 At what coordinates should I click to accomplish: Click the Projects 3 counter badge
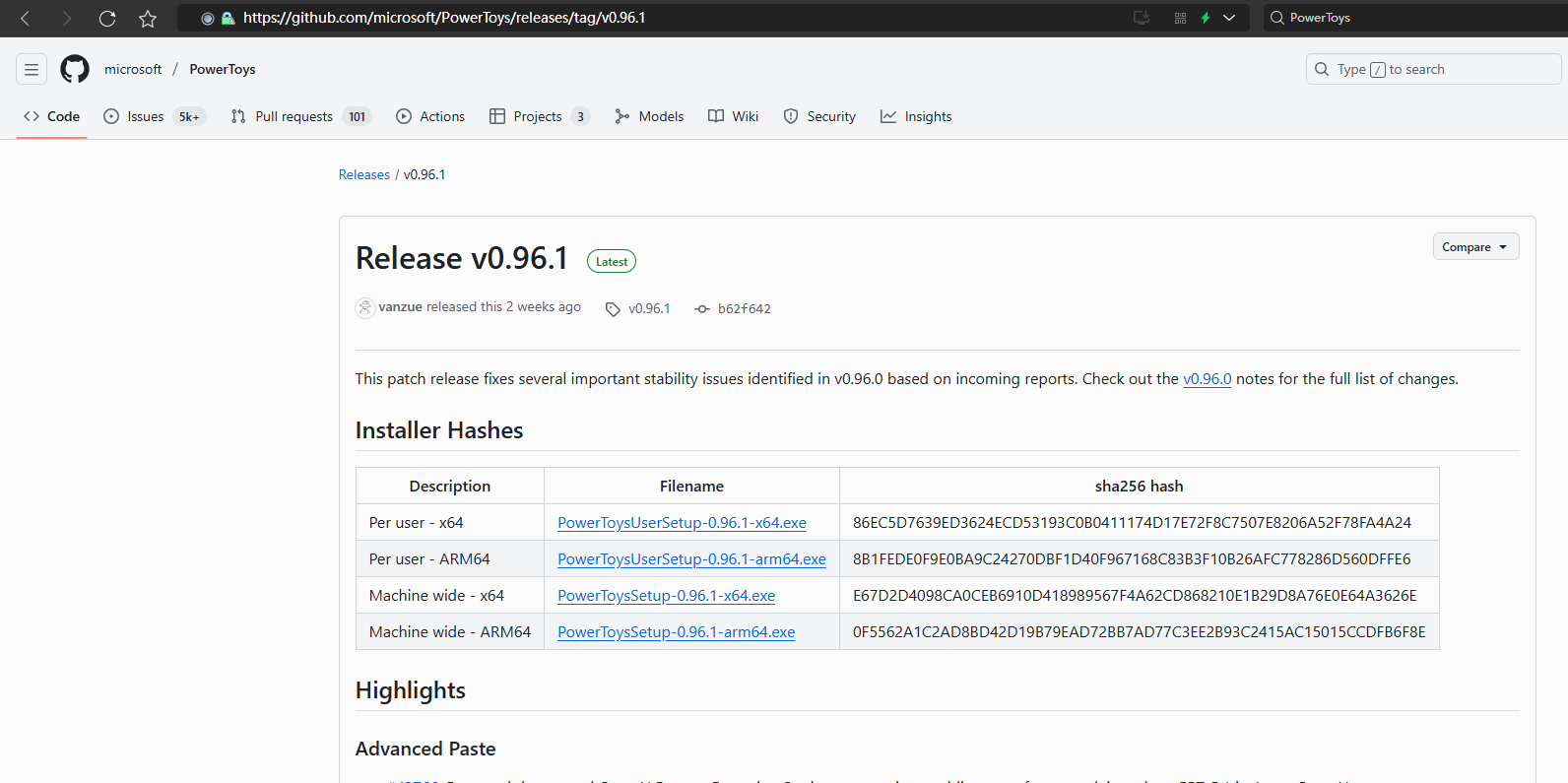(x=580, y=116)
